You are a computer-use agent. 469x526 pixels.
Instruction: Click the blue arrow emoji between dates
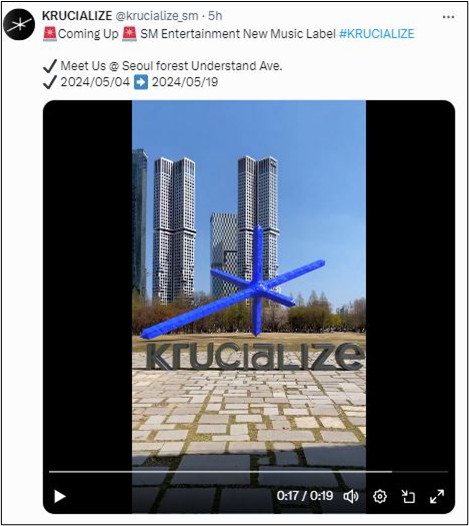pos(141,82)
